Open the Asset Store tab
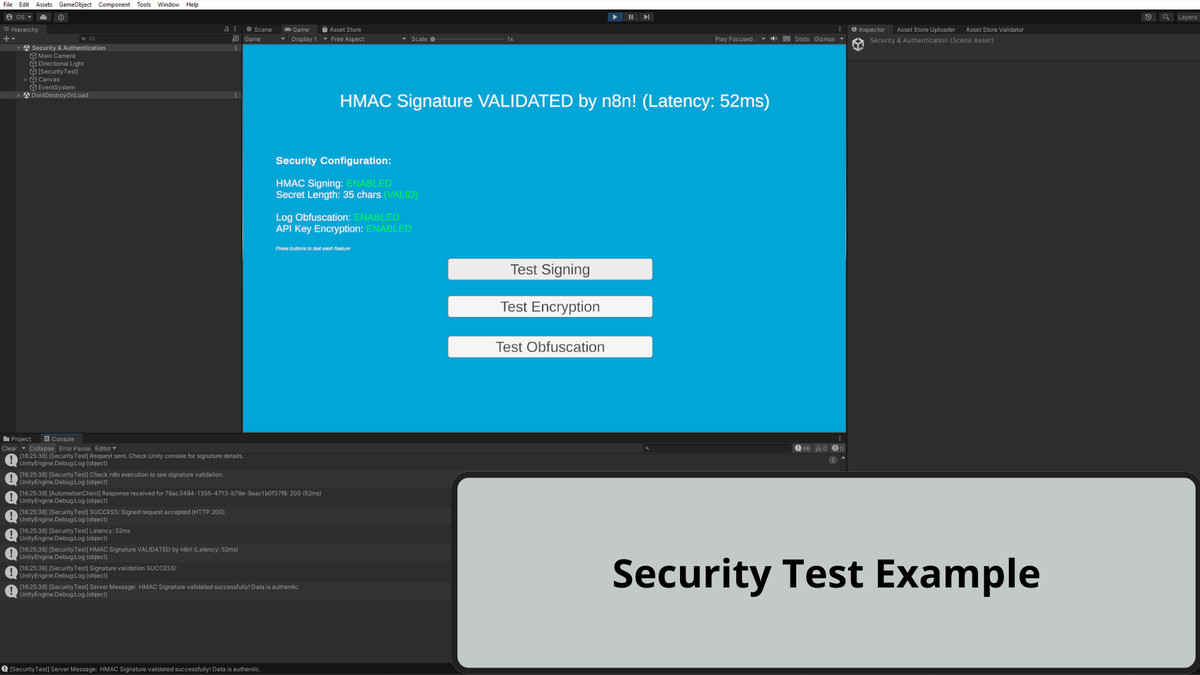 coord(342,30)
